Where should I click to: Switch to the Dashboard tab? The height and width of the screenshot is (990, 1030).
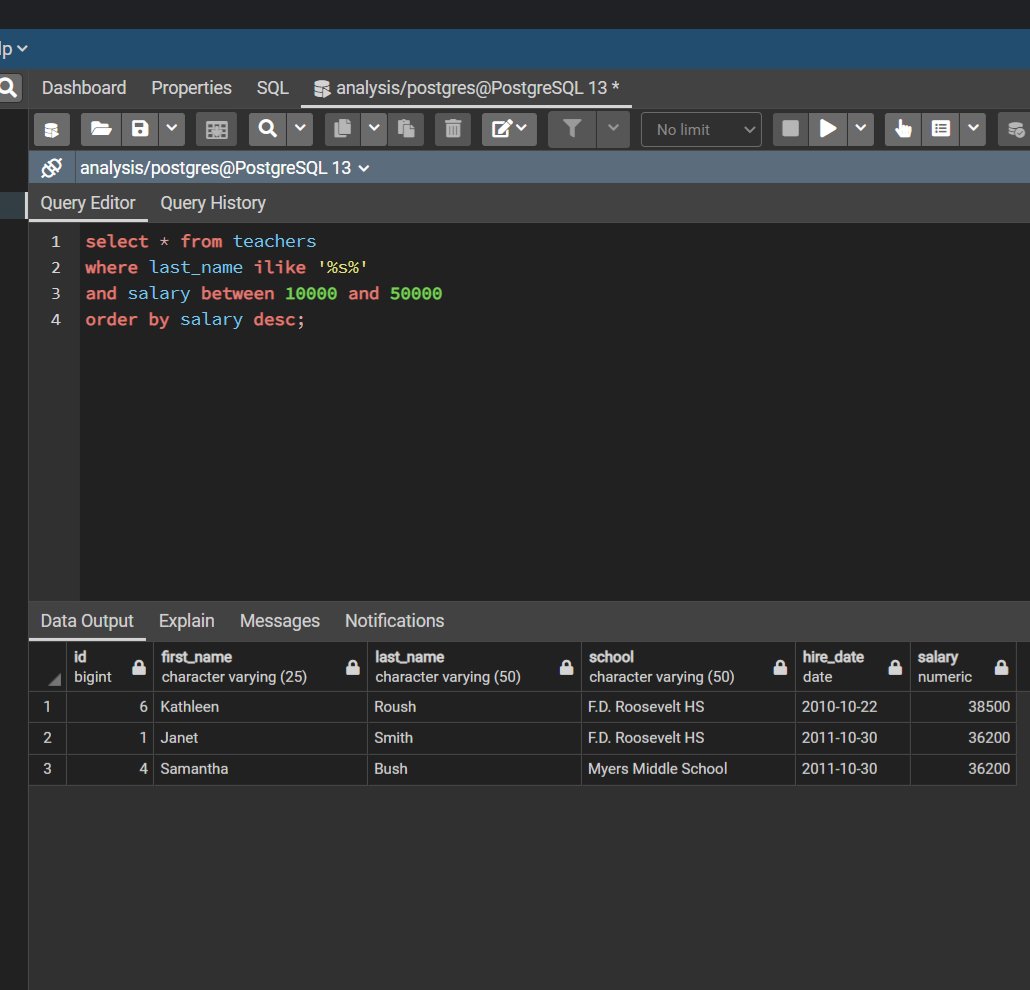pos(84,88)
